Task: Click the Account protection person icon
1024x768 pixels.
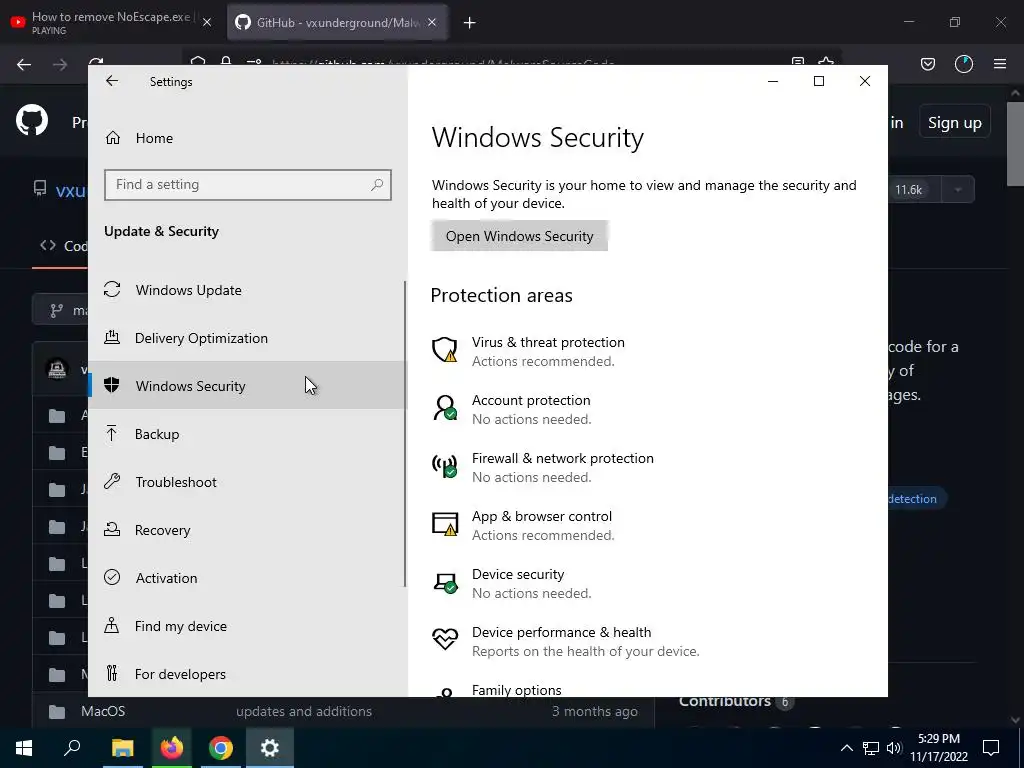Action: pyautogui.click(x=445, y=408)
